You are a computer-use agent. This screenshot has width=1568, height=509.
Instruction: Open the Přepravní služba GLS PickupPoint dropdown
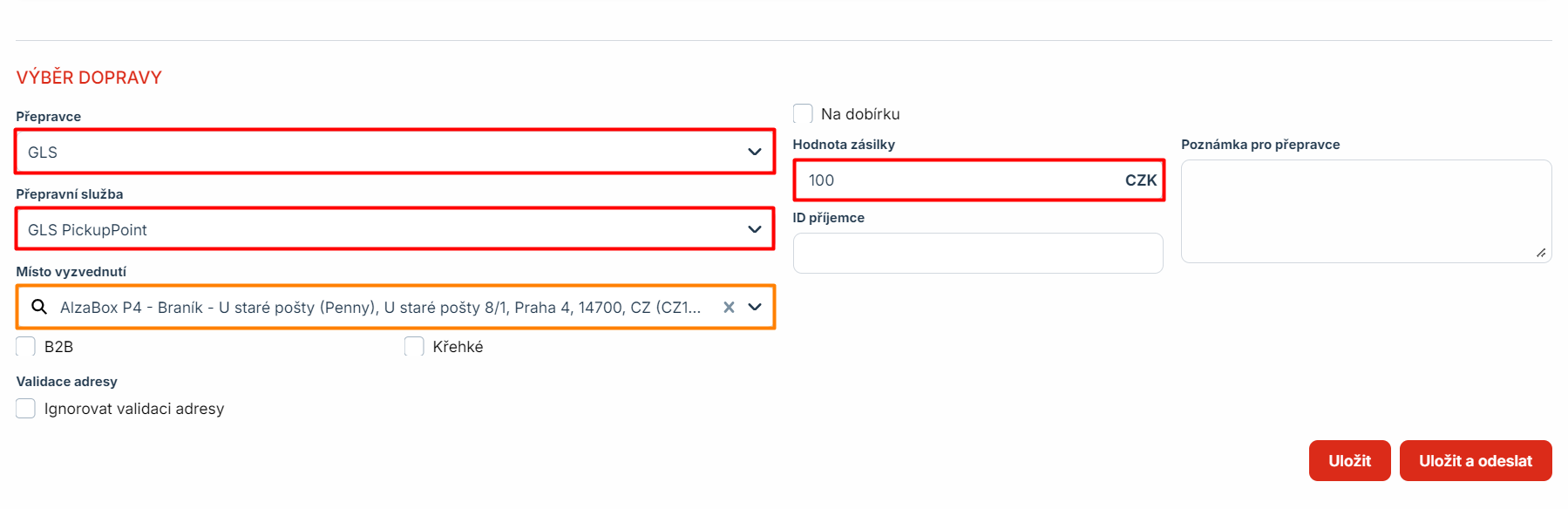coord(395,230)
